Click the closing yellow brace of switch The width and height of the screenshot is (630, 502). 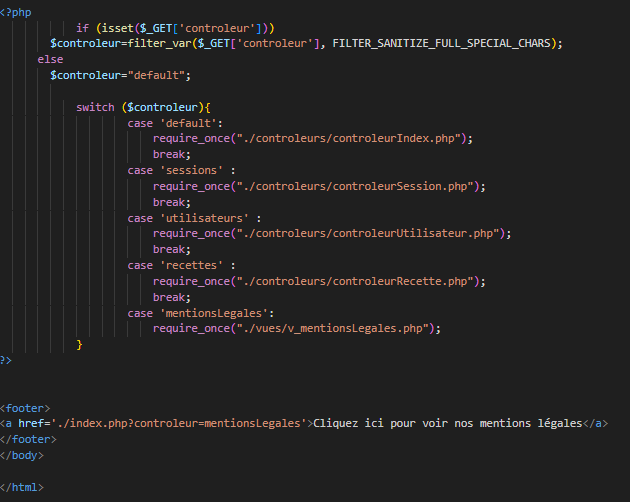[x=80, y=345]
